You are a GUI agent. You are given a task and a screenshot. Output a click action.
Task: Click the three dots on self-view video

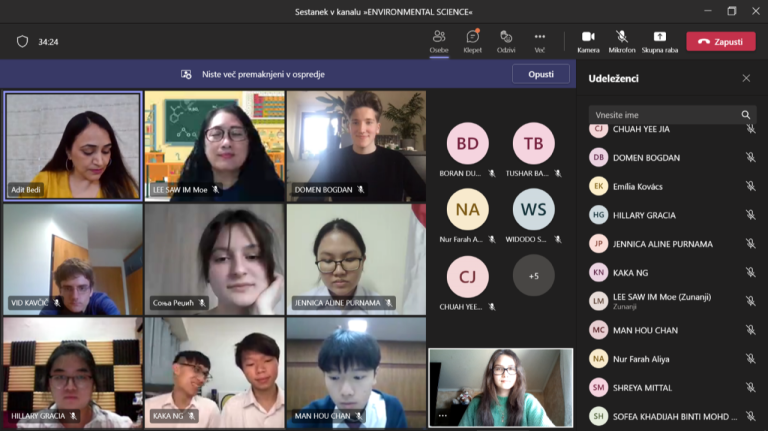[442, 415]
